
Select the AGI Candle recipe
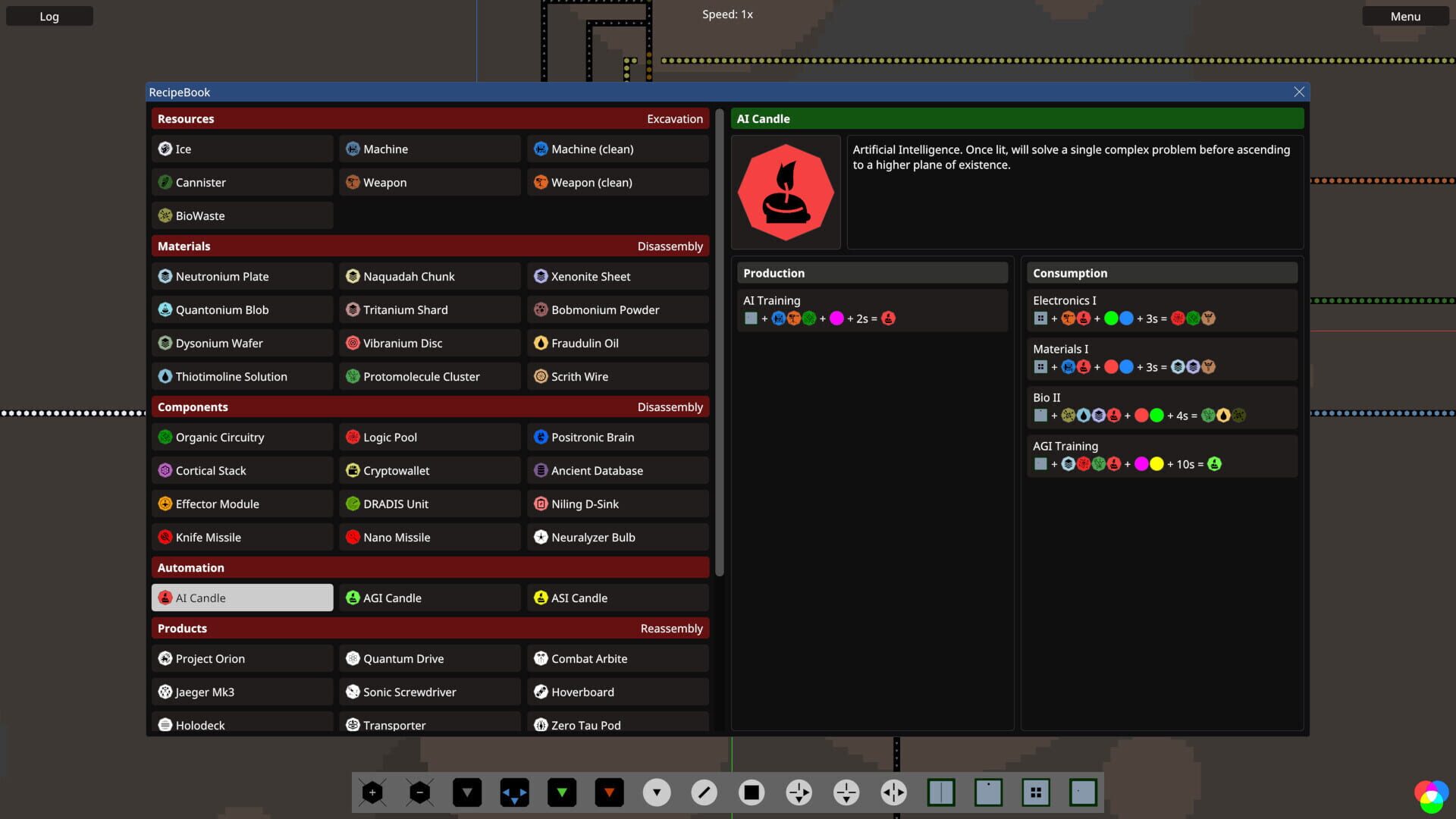click(x=430, y=598)
